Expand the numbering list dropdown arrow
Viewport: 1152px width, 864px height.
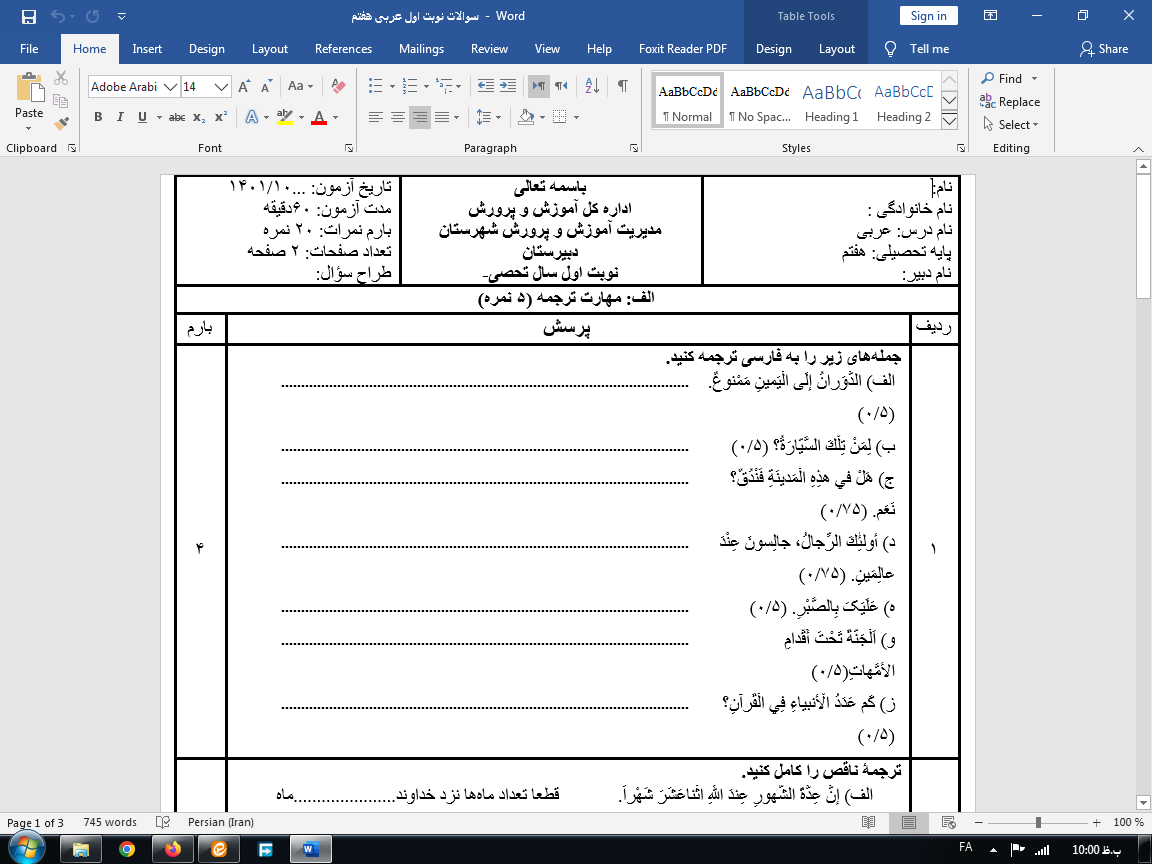click(x=426, y=87)
